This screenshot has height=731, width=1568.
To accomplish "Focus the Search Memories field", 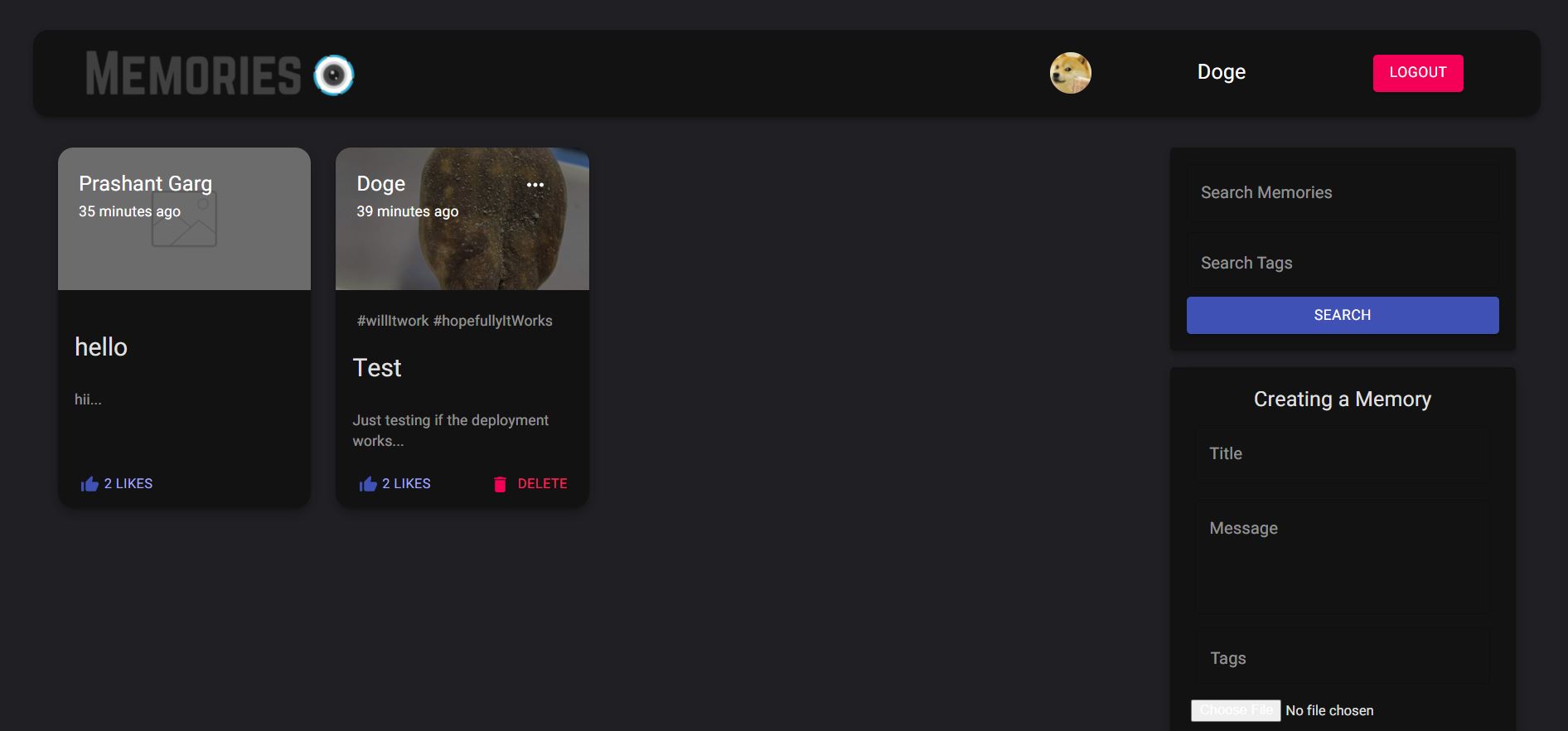I will (x=1342, y=192).
